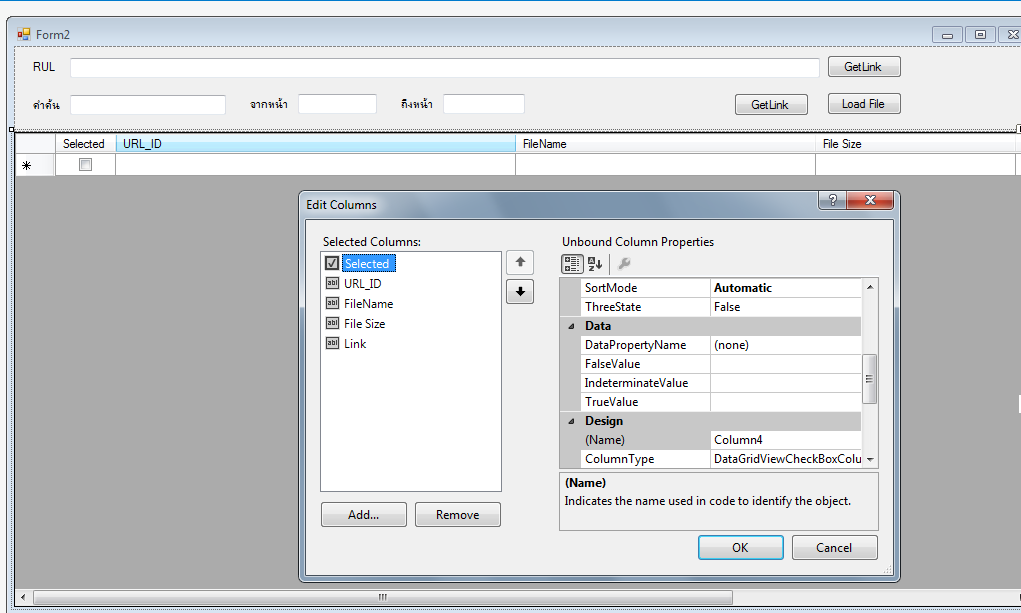1021x613 pixels.
Task: Click the คำค้น keyword input field
Action: click(148, 105)
